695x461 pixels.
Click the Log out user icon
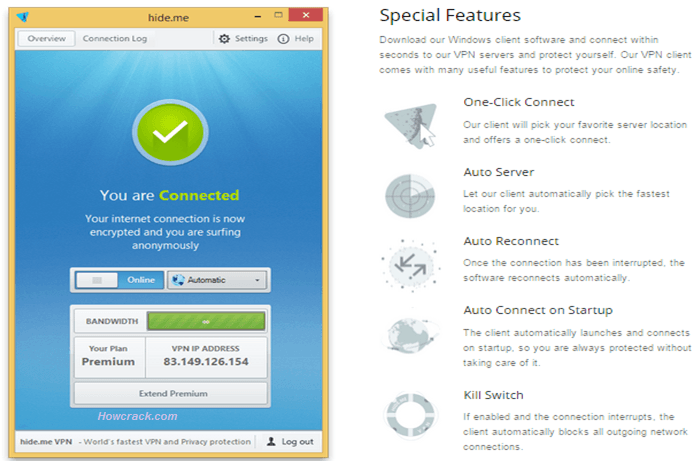point(271,441)
